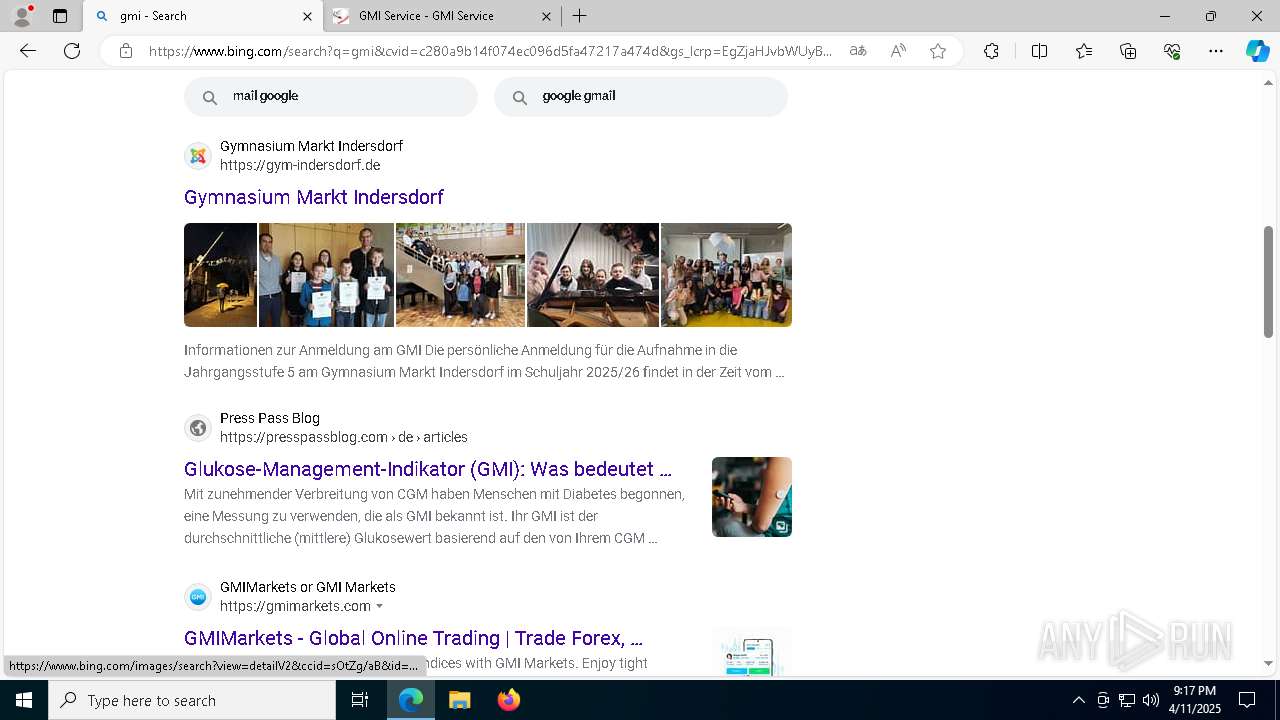Open Glukose-Management-Indikator (GMI) result
Viewport: 1280px width, 720px height.
click(428, 469)
